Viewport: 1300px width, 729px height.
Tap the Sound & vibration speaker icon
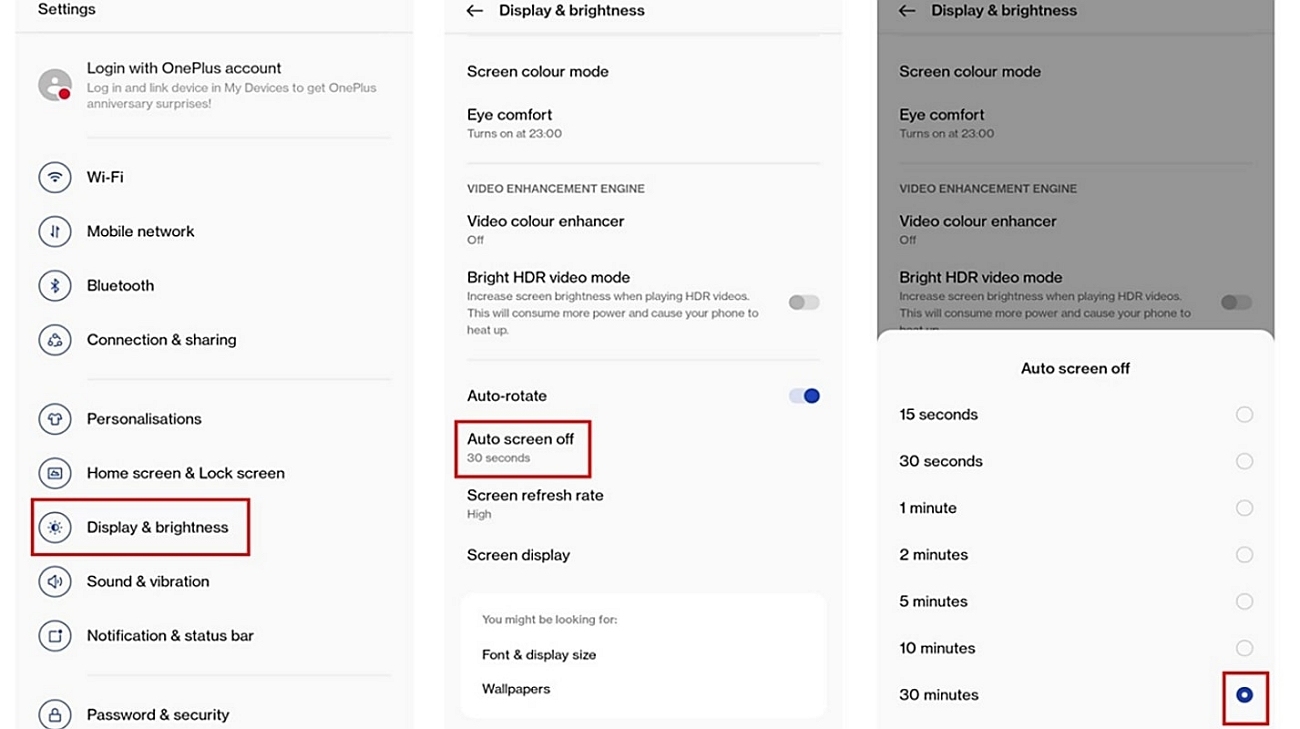tap(55, 581)
